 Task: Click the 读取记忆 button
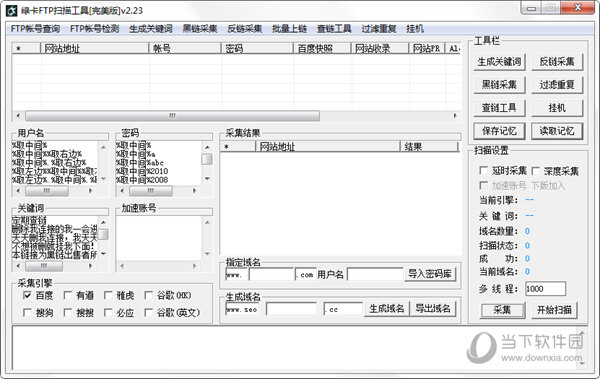pos(557,131)
